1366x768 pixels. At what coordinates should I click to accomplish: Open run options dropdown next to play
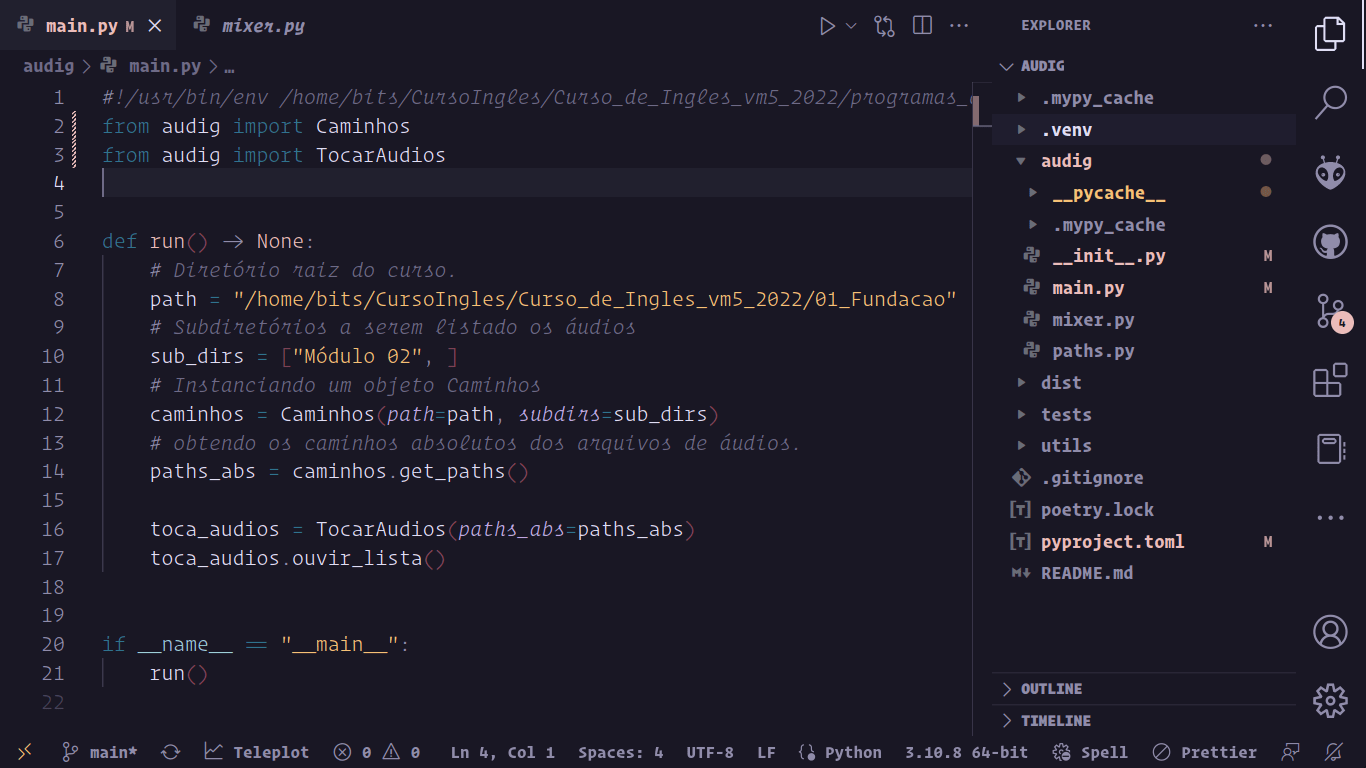coord(851,26)
